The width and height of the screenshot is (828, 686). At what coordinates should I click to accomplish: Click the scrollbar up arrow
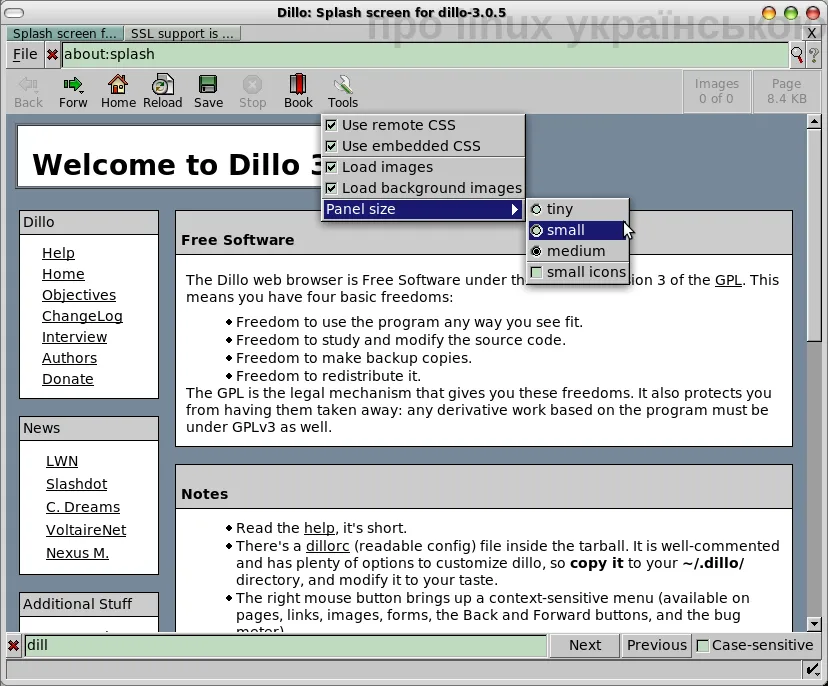coord(814,121)
